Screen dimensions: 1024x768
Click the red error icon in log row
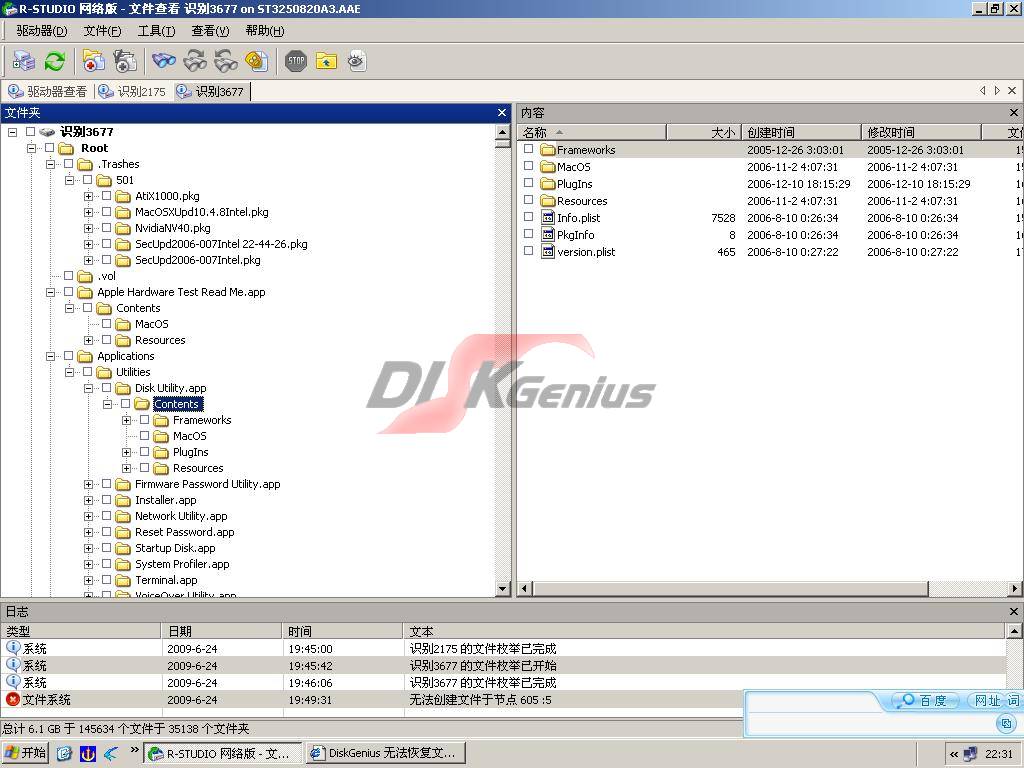coord(12,699)
